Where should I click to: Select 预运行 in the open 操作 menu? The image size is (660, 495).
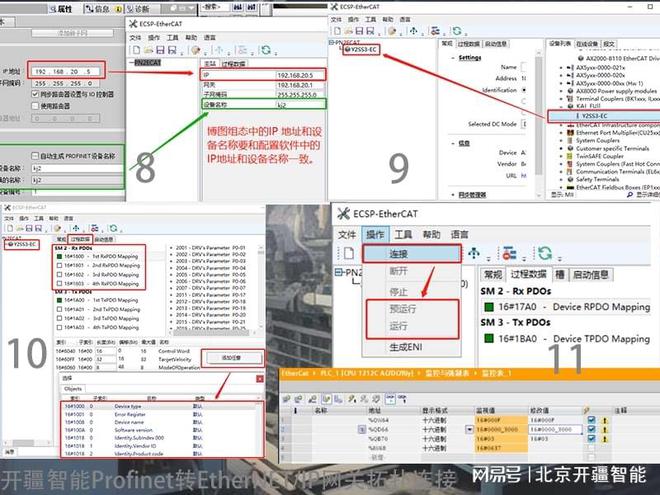(412, 309)
